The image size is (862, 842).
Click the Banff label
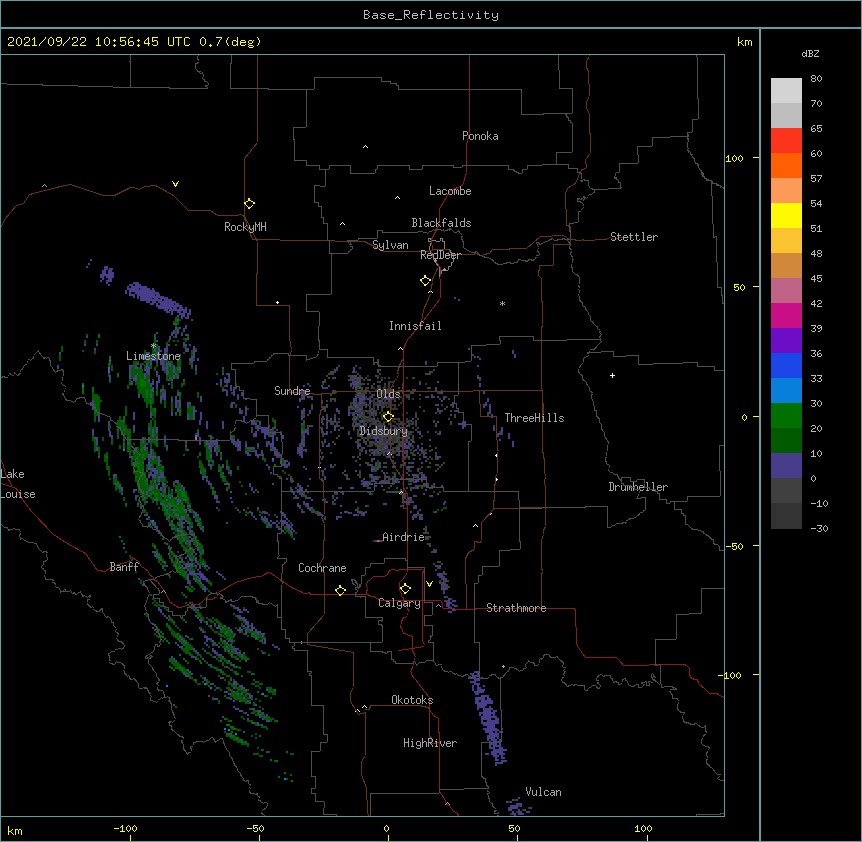[x=124, y=567]
